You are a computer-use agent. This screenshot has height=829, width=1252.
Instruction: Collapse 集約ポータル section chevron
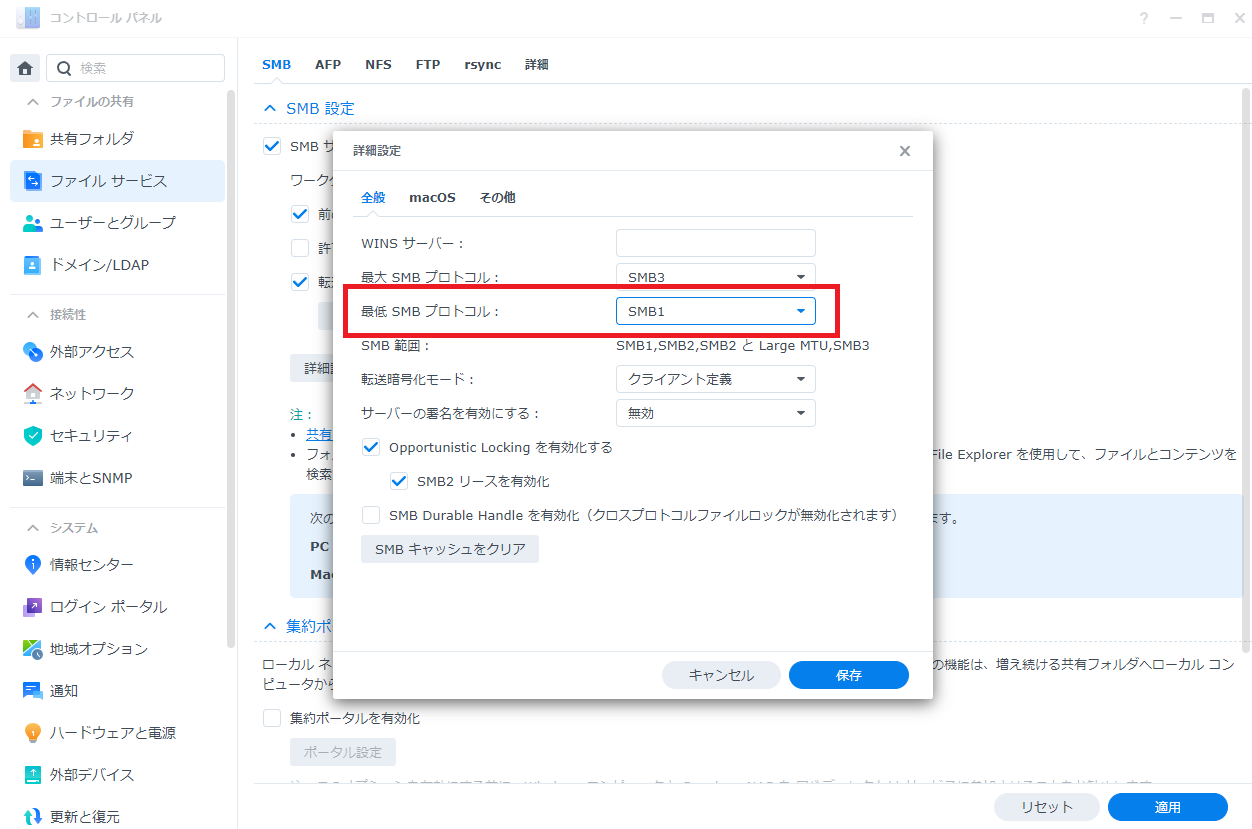pyautogui.click(x=269, y=626)
